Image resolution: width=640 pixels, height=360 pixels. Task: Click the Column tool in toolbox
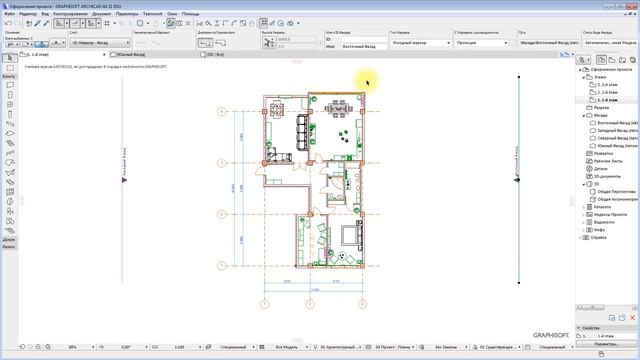pyautogui.click(x=10, y=114)
